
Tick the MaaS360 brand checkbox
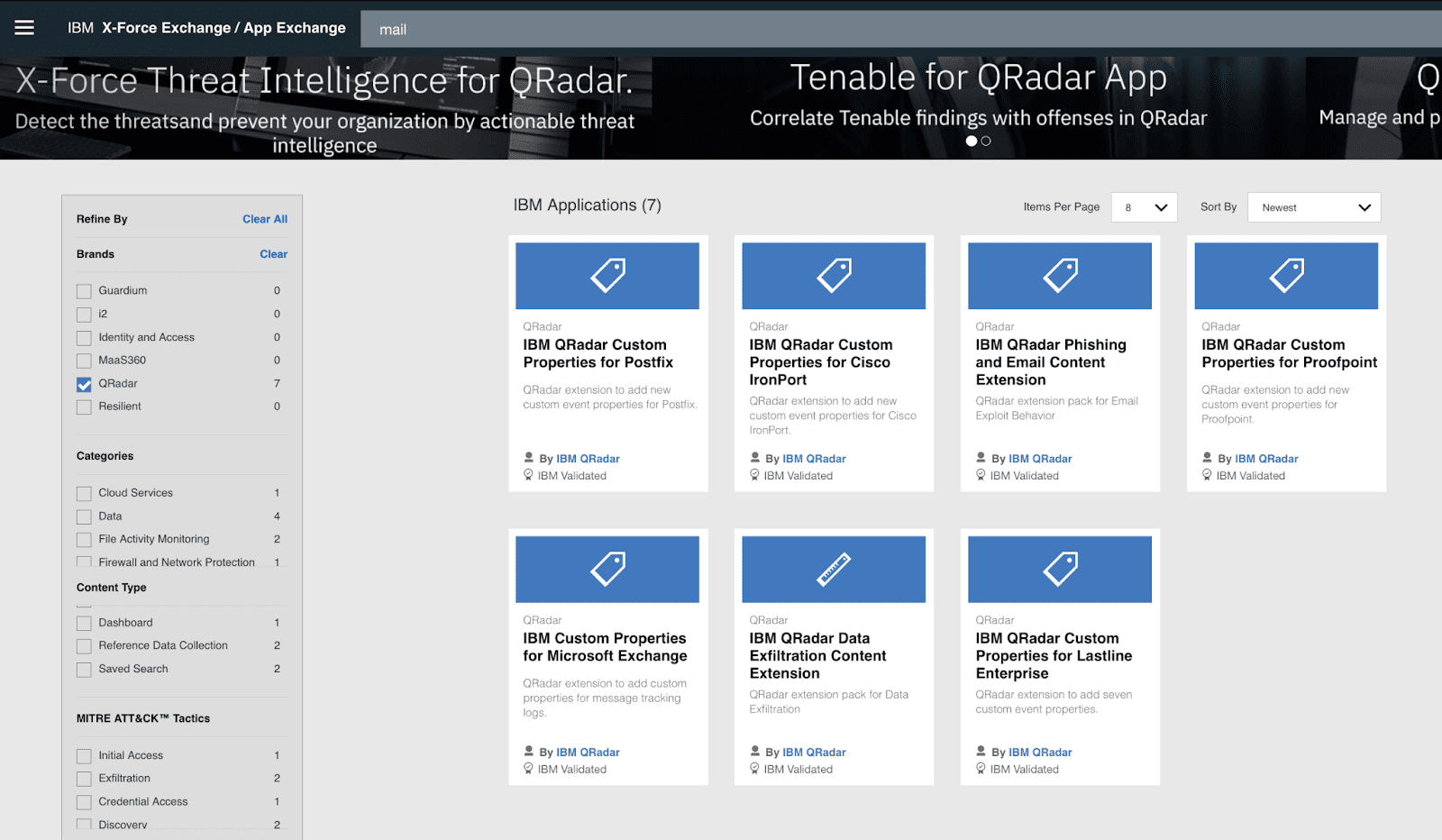click(x=84, y=361)
